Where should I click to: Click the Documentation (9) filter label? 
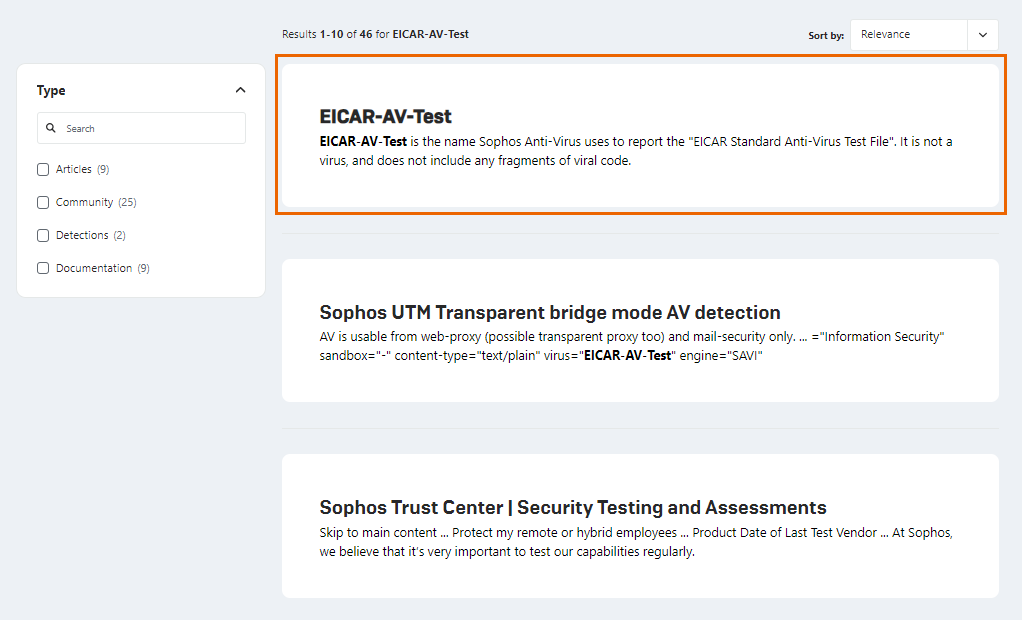(102, 268)
